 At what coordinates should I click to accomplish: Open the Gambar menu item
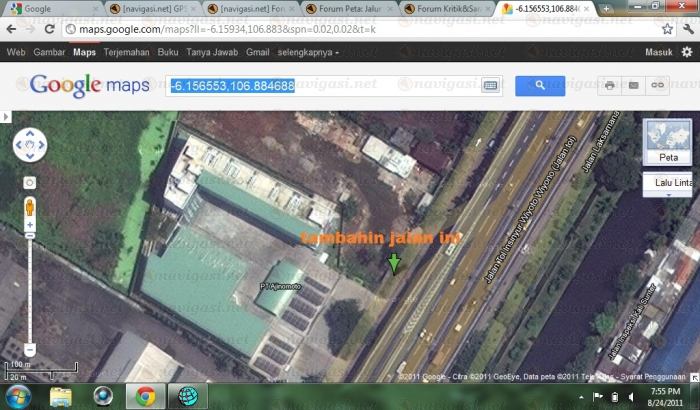pyautogui.click(x=49, y=52)
